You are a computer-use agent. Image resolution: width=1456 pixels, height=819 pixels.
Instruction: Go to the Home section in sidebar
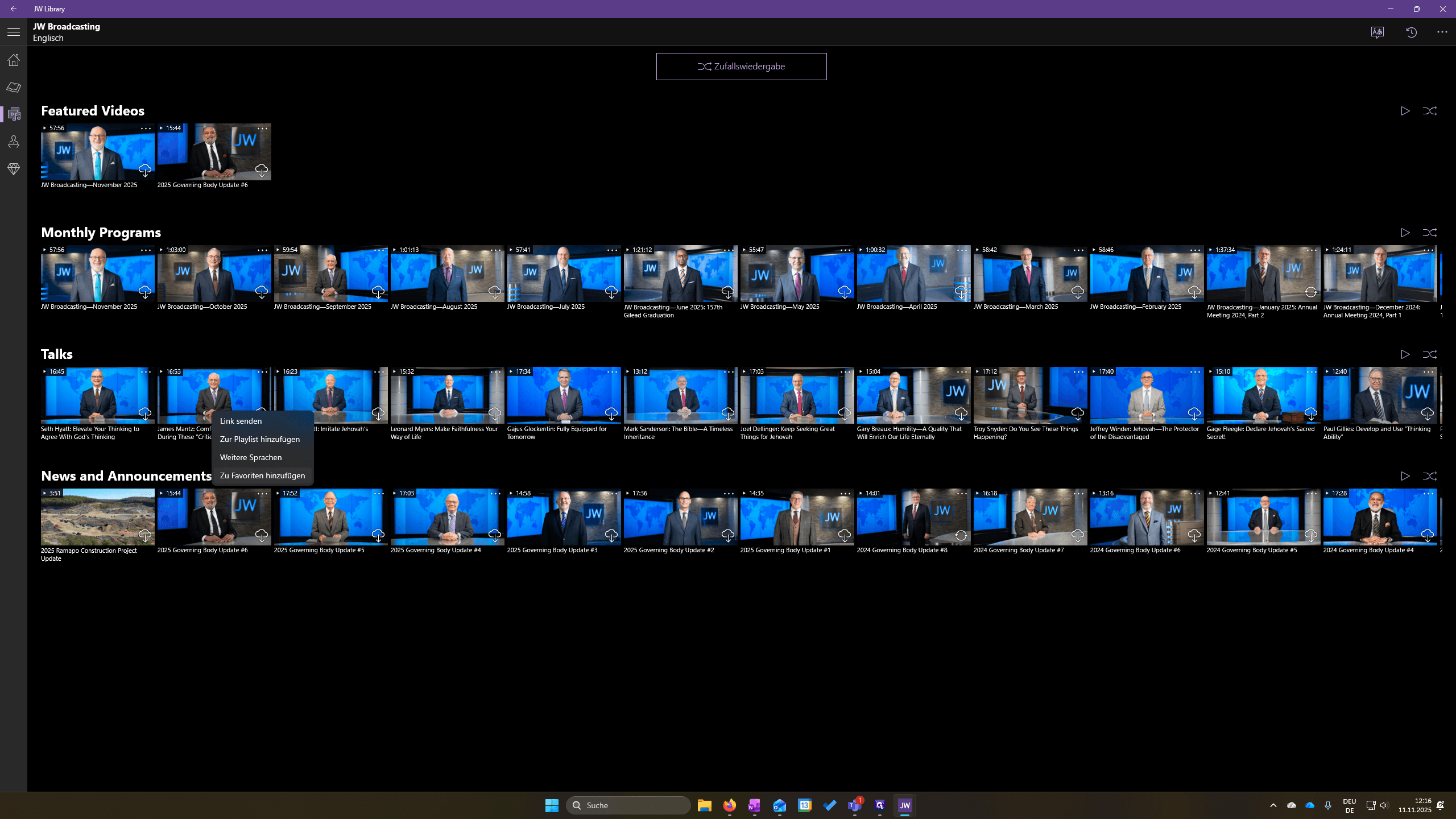(x=14, y=60)
